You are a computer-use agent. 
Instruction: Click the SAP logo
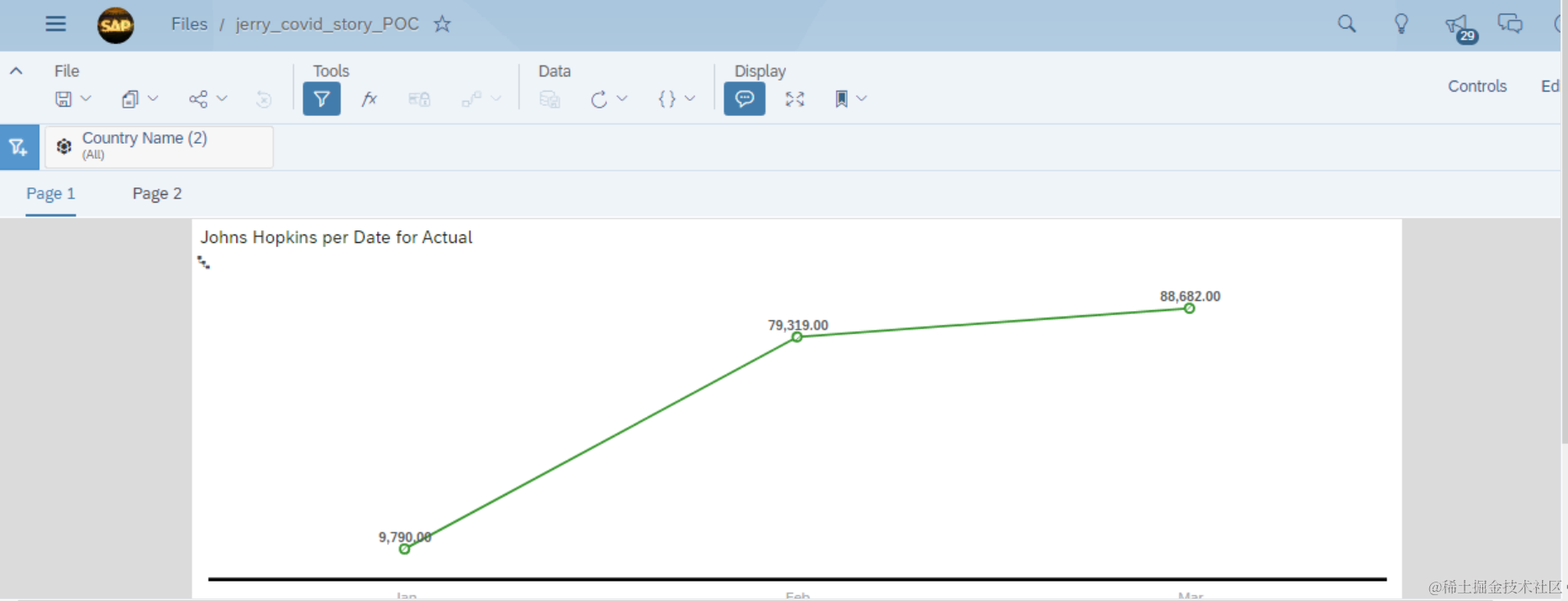[115, 25]
